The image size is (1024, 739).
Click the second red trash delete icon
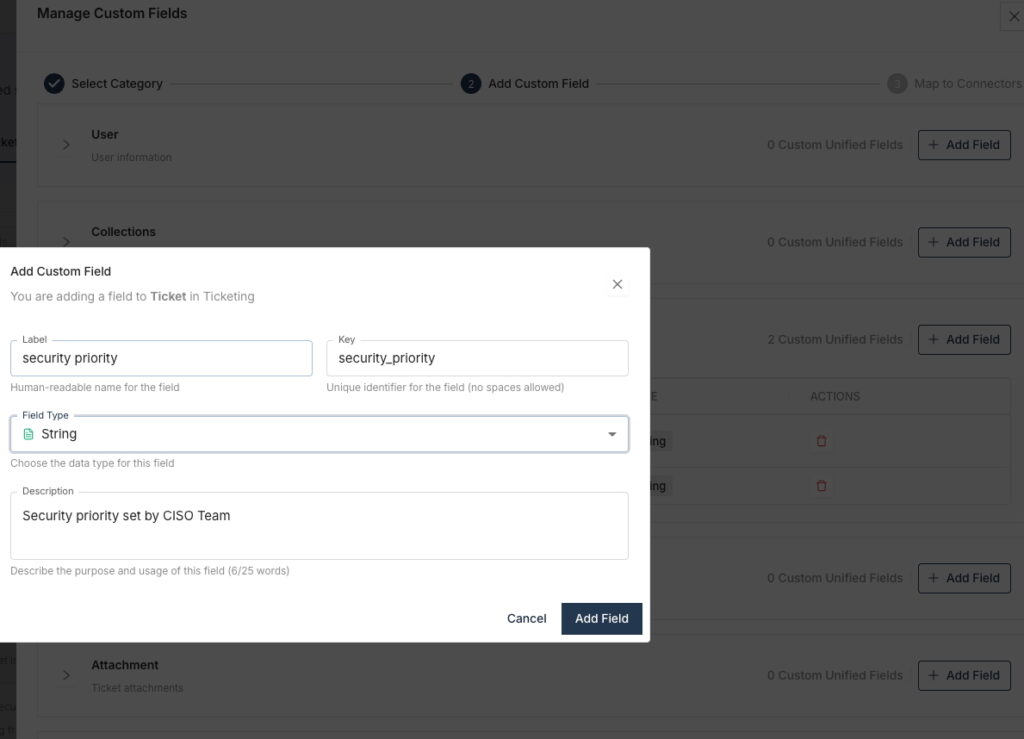coord(821,486)
